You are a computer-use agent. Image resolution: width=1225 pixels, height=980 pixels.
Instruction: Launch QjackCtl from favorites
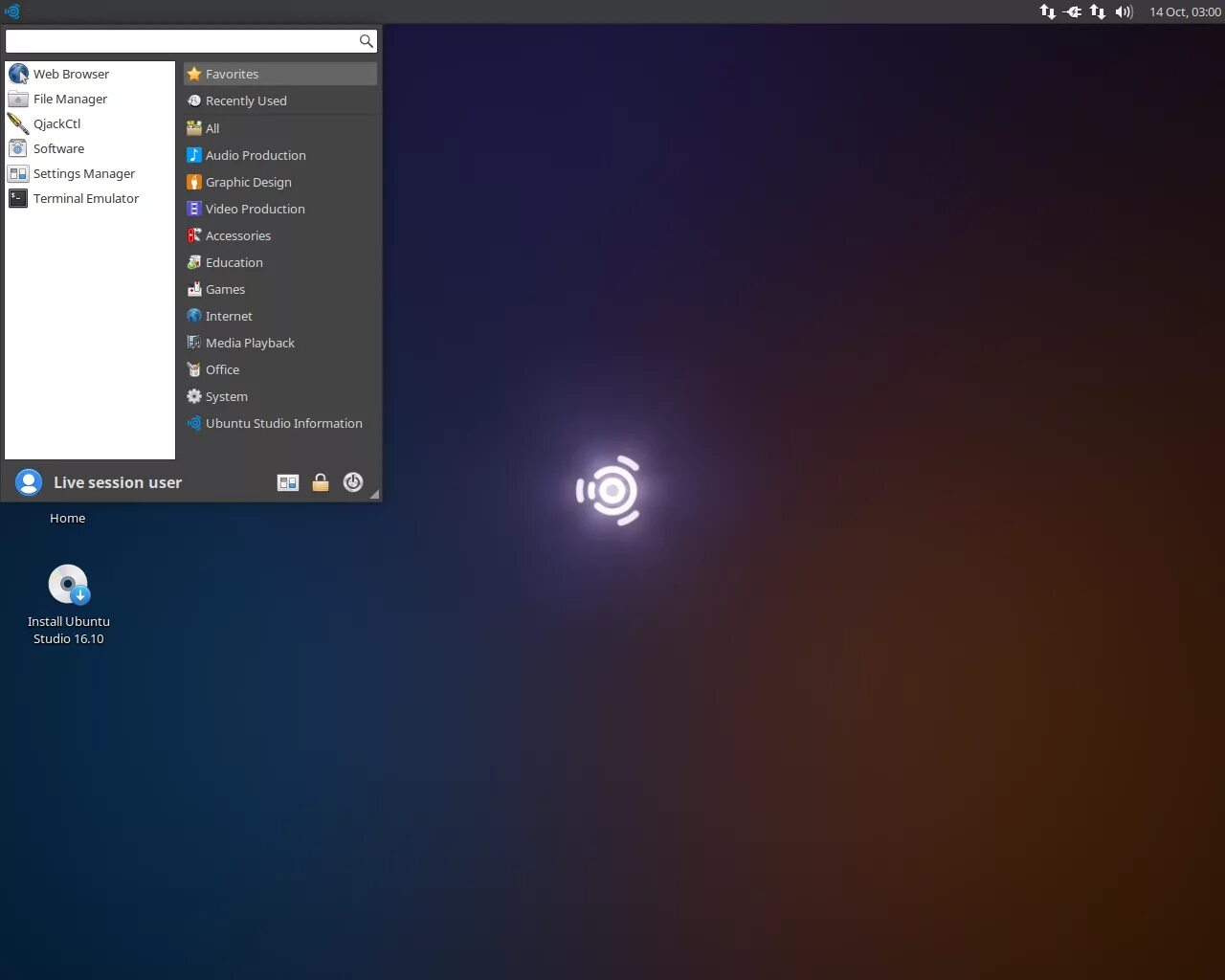57,123
